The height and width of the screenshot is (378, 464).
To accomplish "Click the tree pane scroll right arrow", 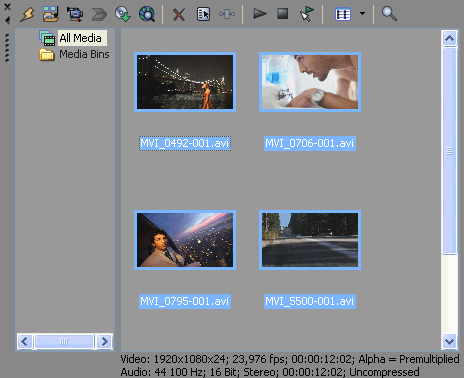I will point(104,341).
